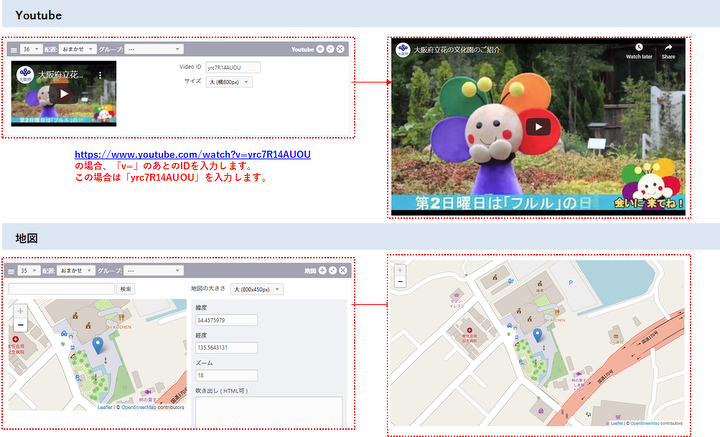This screenshot has width=720, height=437.
Task: Play the small YouTube thumbnail video
Action: [x=63, y=94]
